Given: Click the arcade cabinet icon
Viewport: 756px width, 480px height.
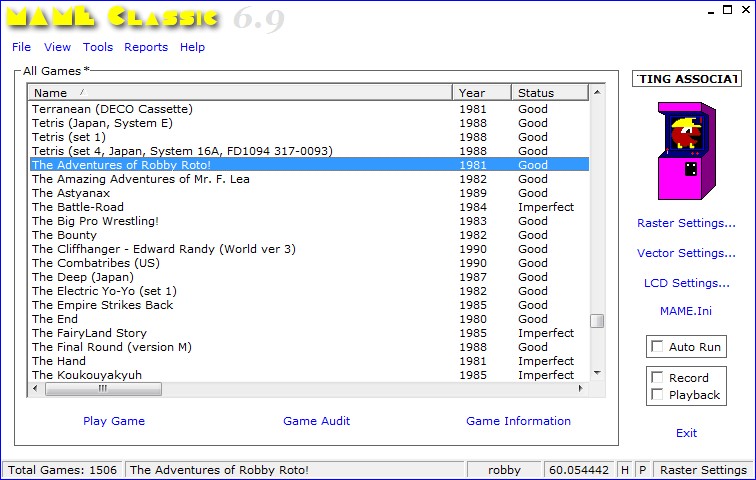Looking at the screenshot, I should coord(686,150).
